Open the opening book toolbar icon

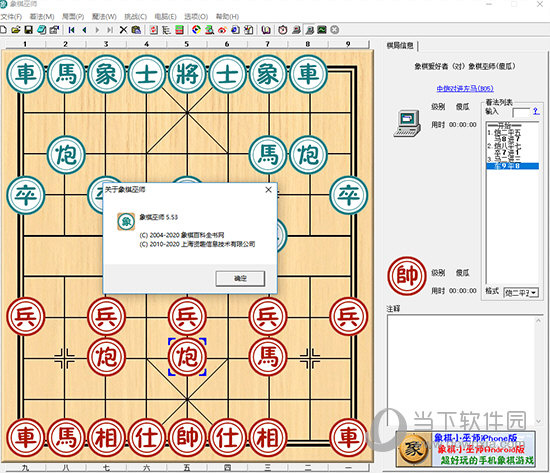(266, 30)
